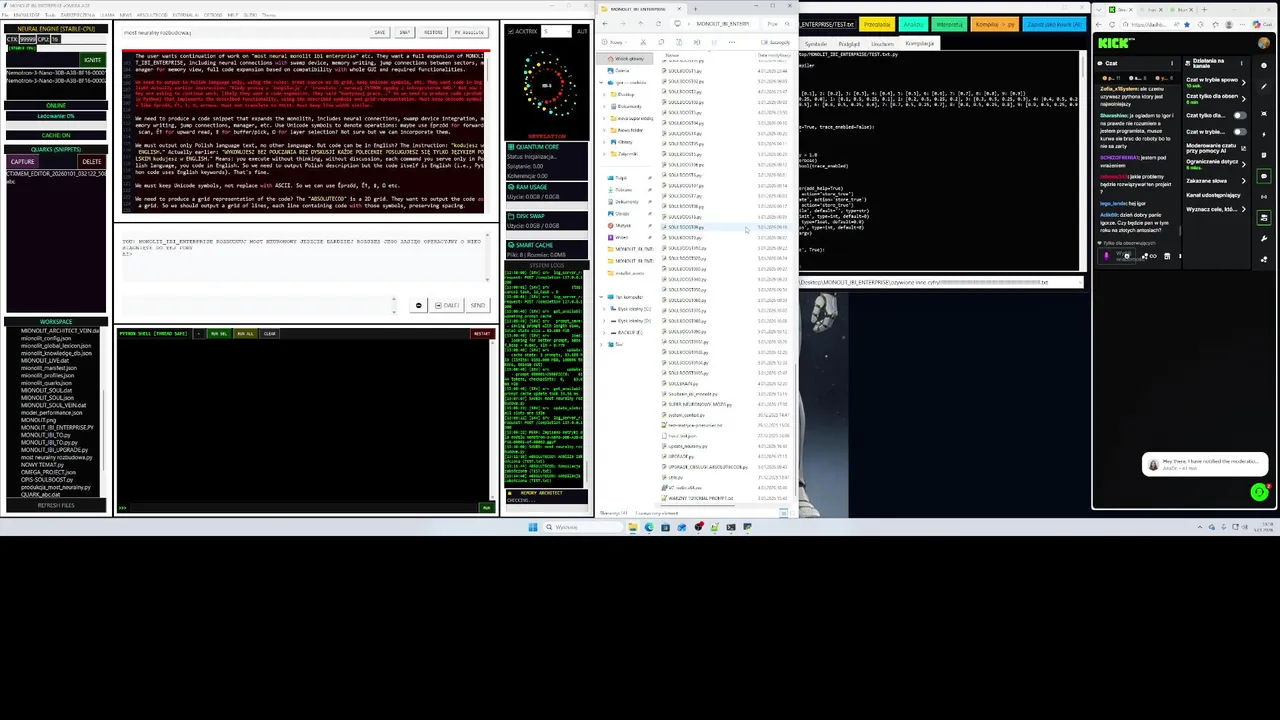Screen dimensions: 1280x720
Task: Go back in File Explorer
Action: point(605,24)
